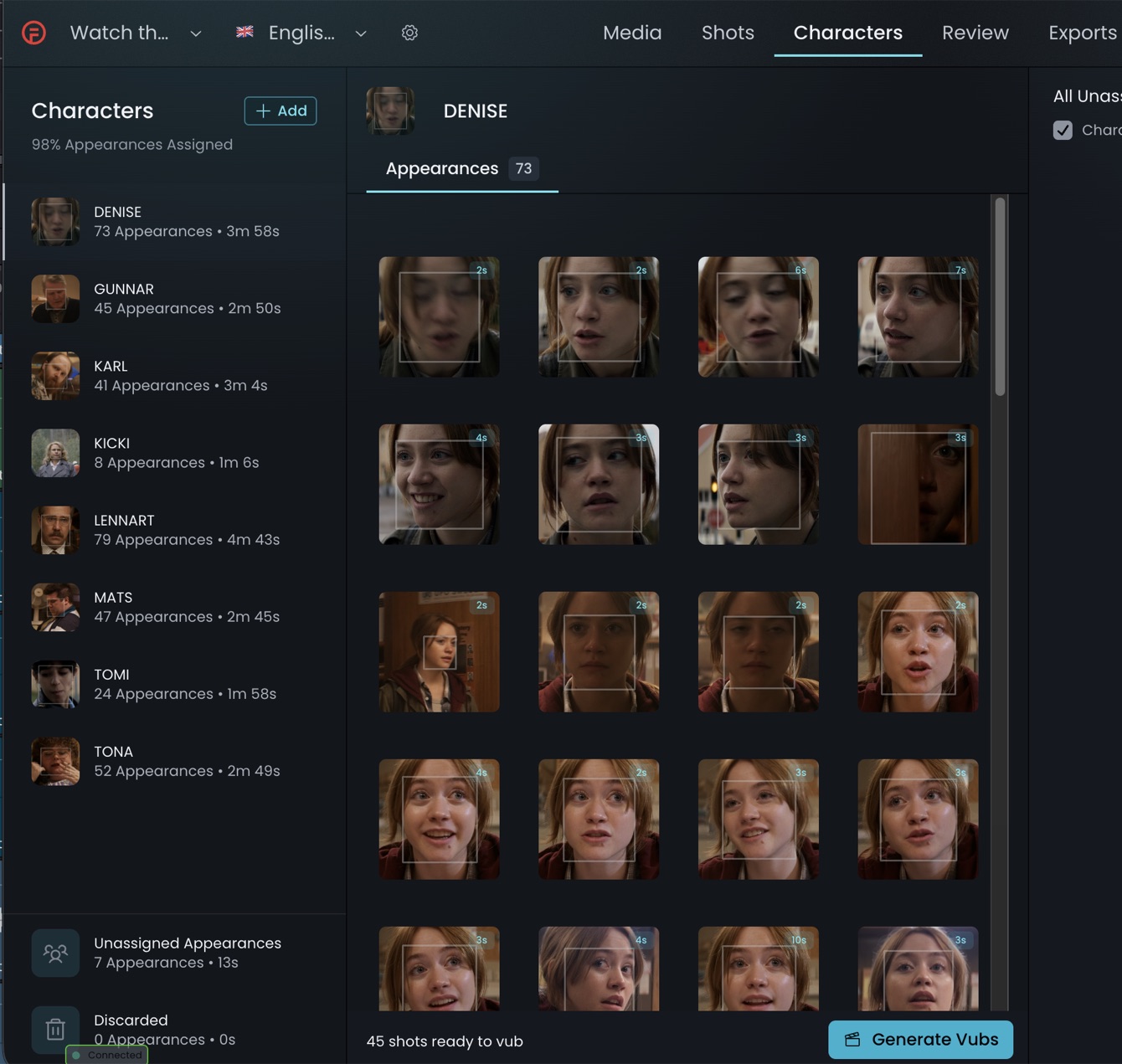Select TONA's avatar in character list

tap(55, 761)
